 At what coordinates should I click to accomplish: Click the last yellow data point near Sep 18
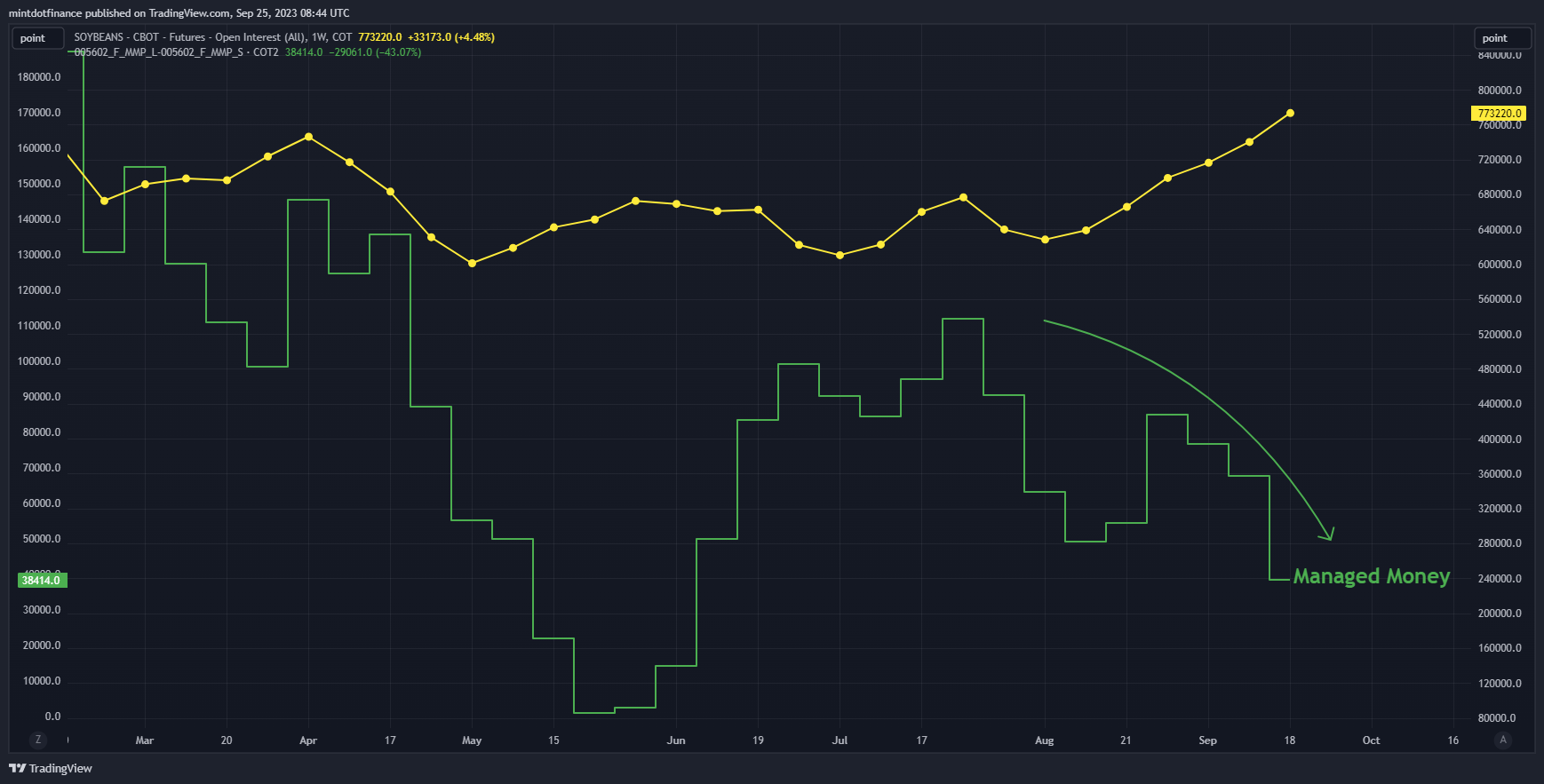coord(1290,114)
